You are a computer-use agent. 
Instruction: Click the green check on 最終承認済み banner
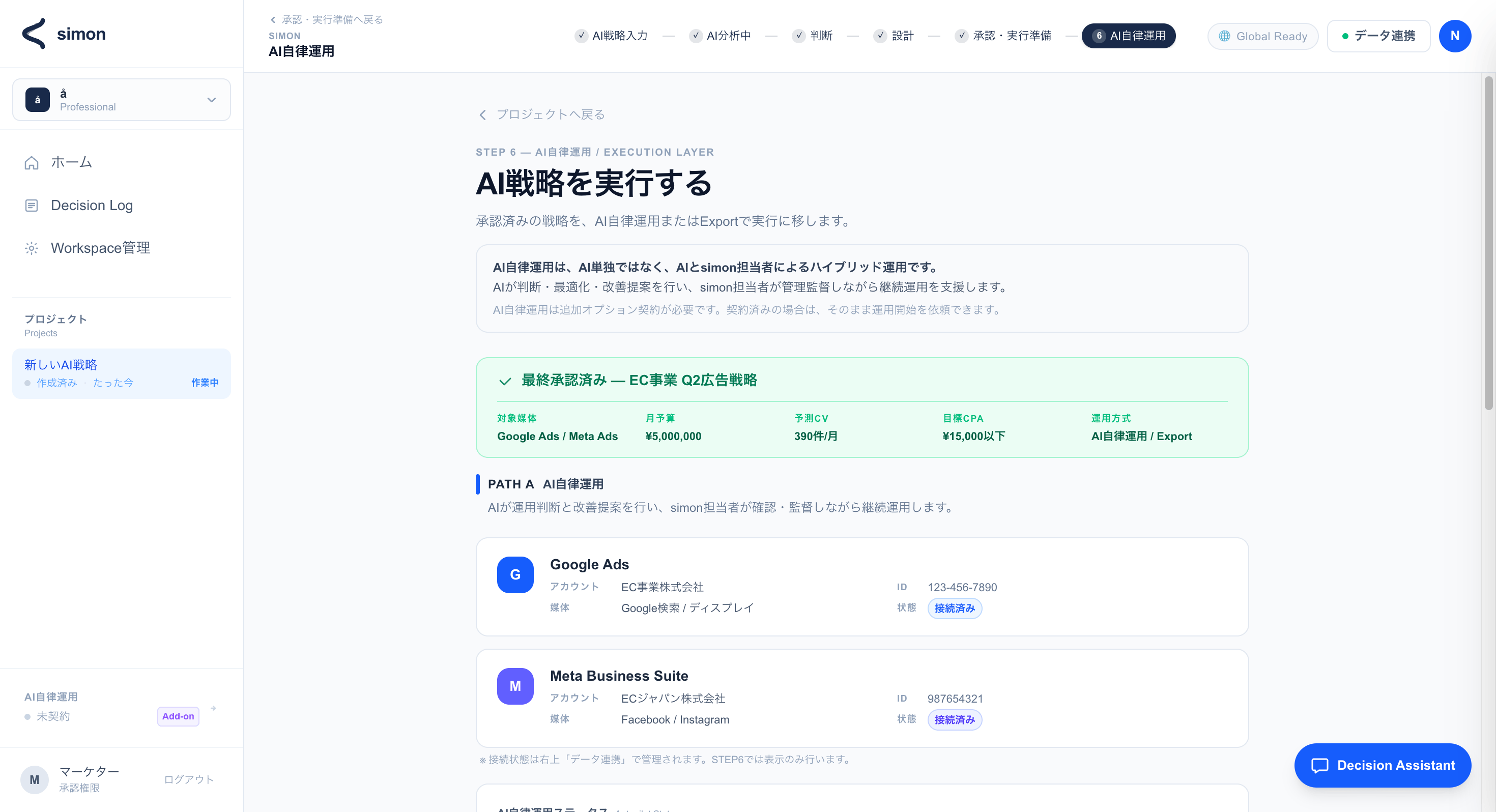tap(505, 381)
